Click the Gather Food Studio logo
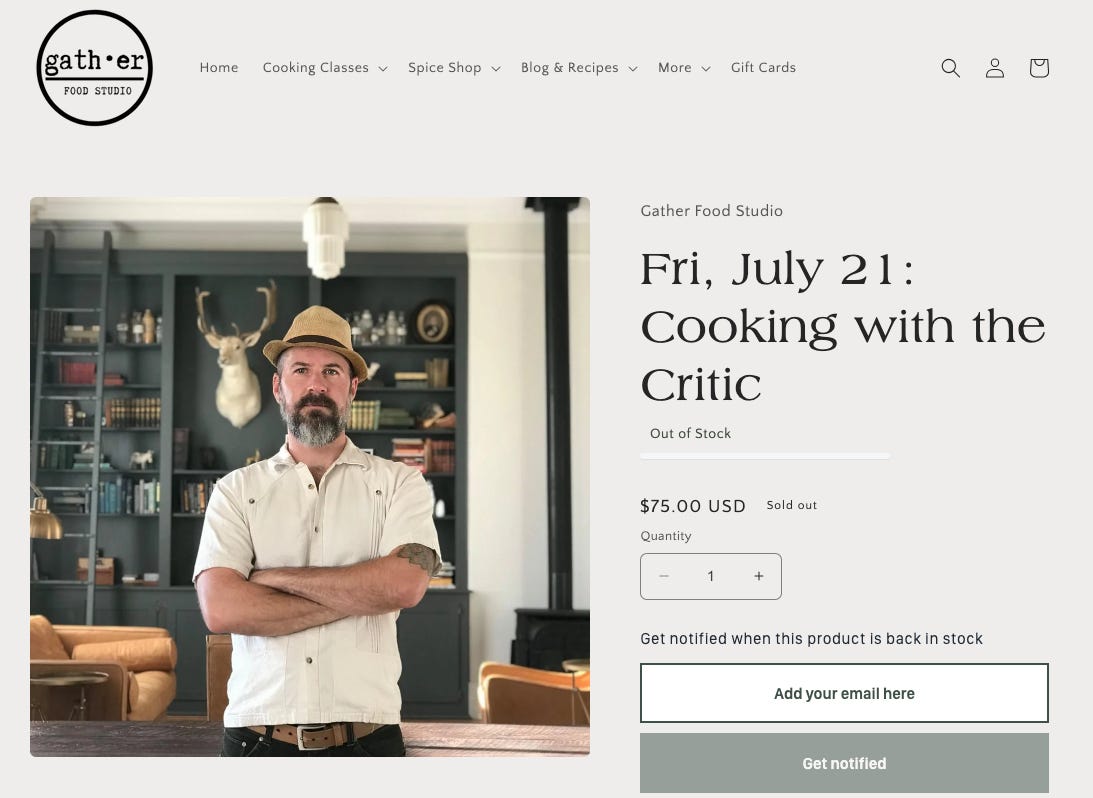The height and width of the screenshot is (798, 1093). point(94,68)
